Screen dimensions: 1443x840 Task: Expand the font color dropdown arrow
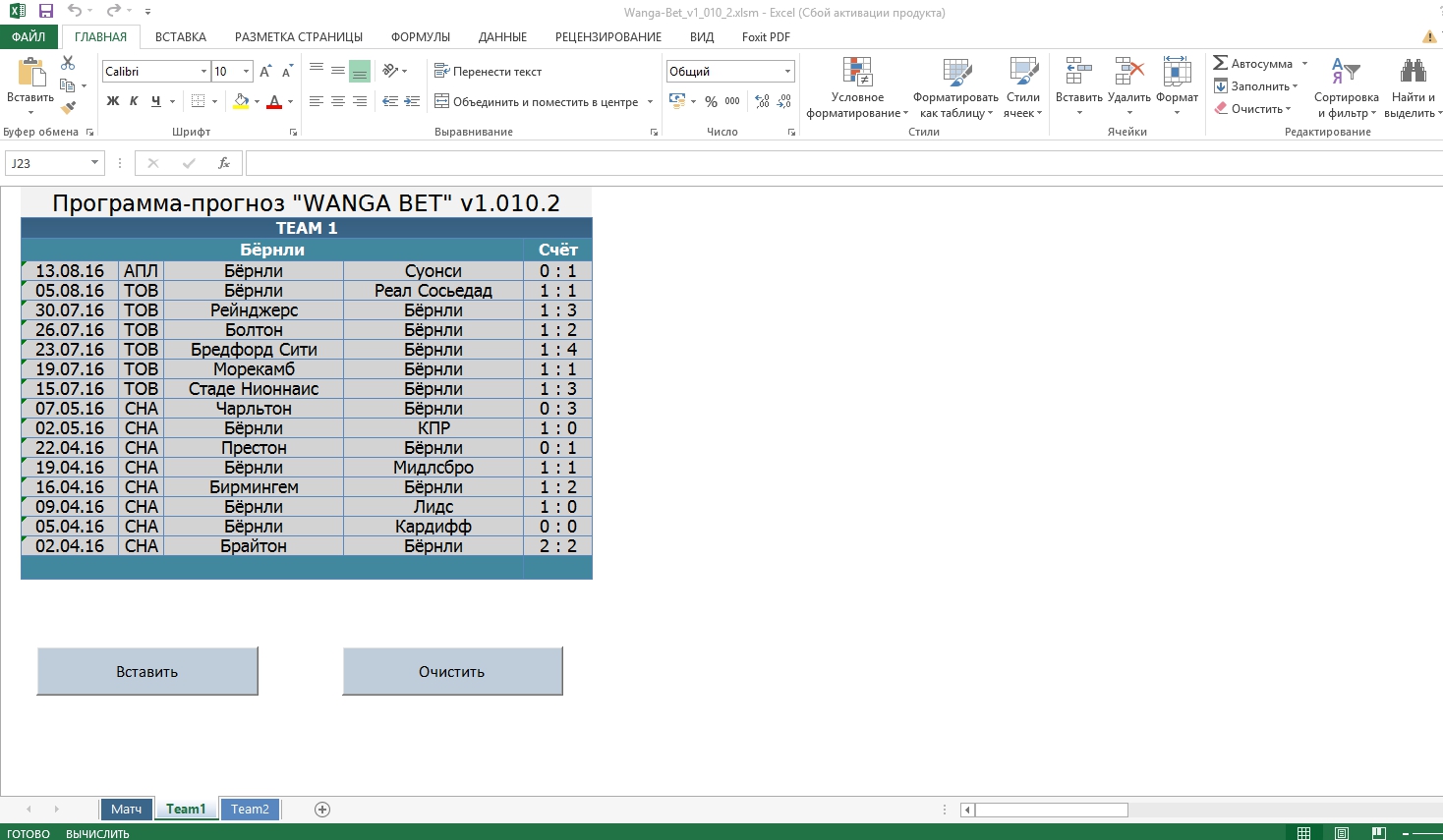(x=290, y=101)
